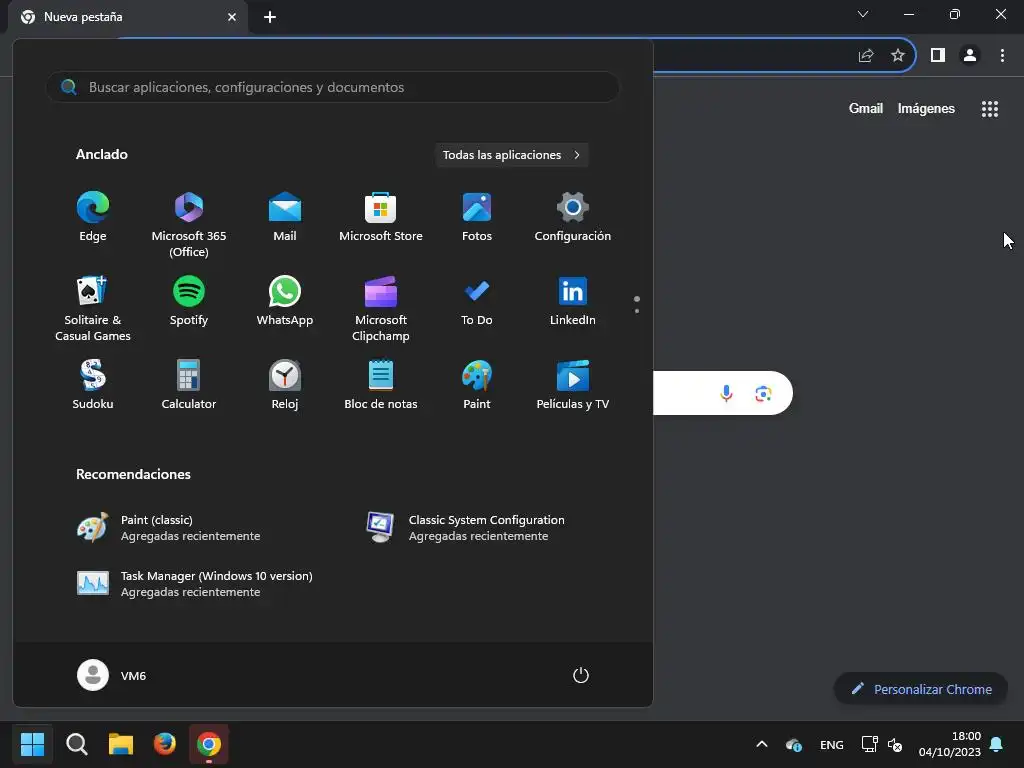Launch Spotify from pinned apps
Image resolution: width=1024 pixels, height=768 pixels.
189,301
